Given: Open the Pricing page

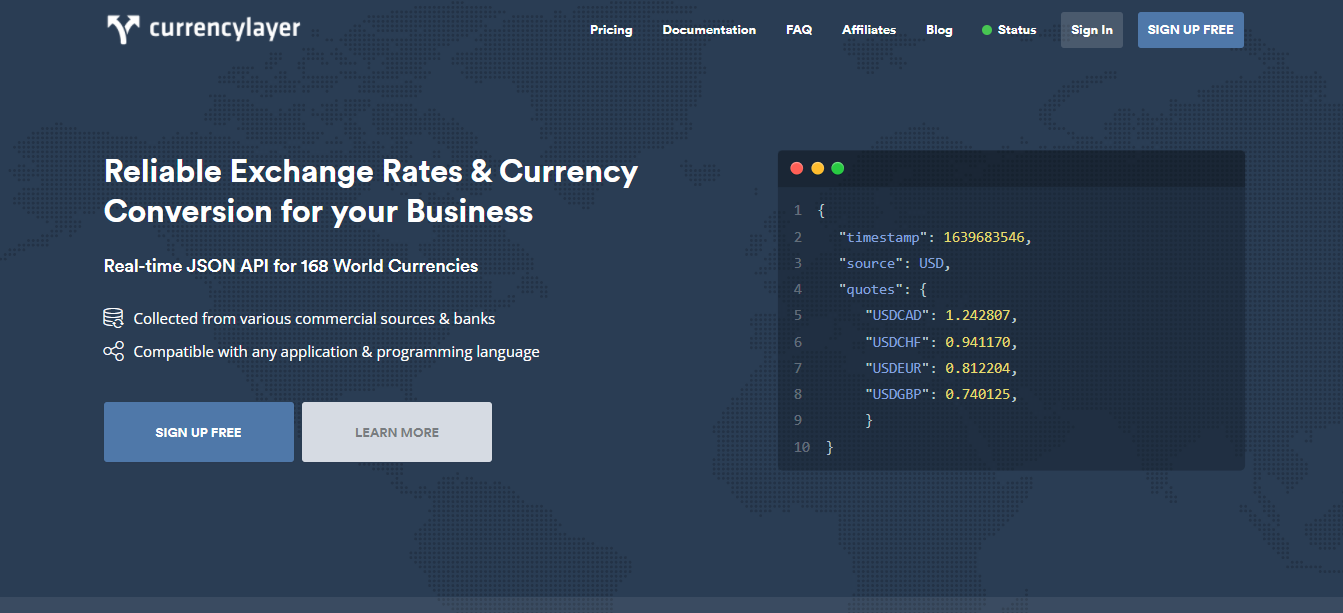Looking at the screenshot, I should (611, 30).
